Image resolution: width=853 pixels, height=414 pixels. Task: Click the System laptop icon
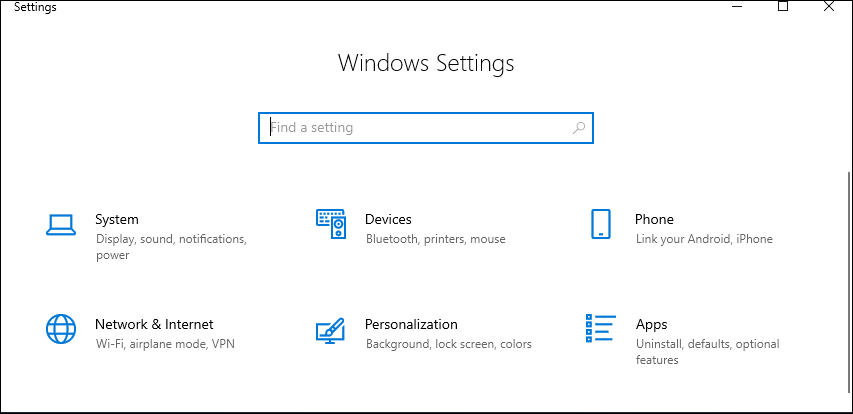coord(61,225)
